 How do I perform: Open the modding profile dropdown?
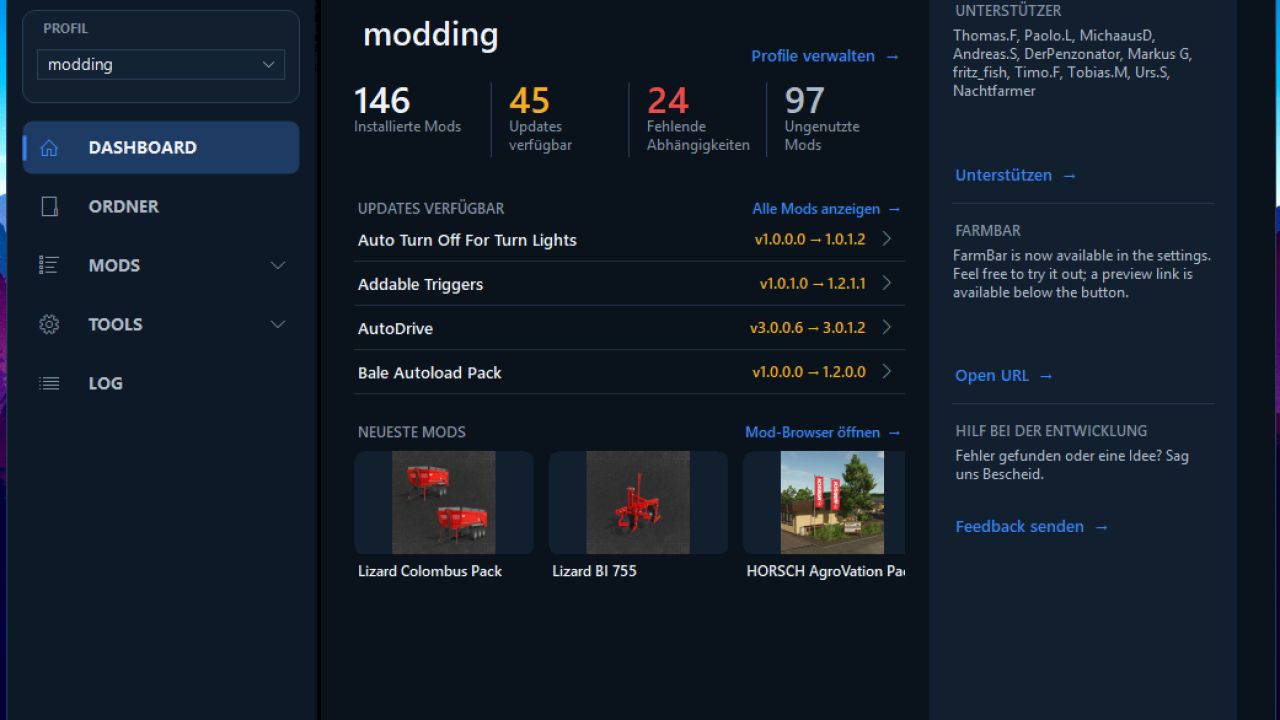coord(161,64)
